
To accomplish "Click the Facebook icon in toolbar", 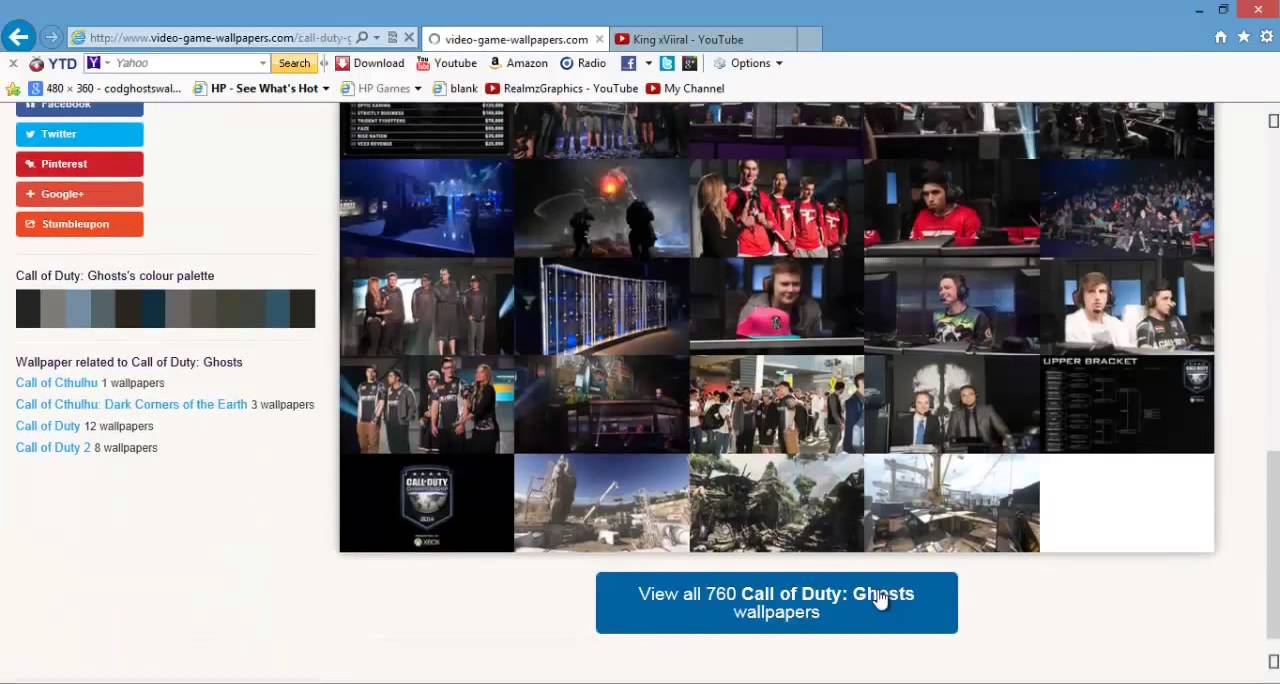I will [x=628, y=63].
